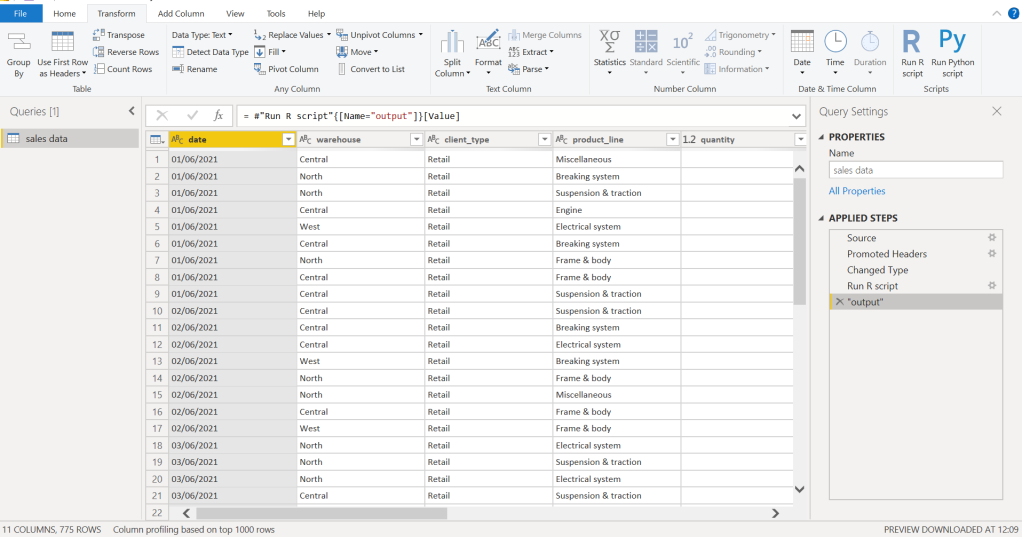Select the sales data query

(70, 138)
